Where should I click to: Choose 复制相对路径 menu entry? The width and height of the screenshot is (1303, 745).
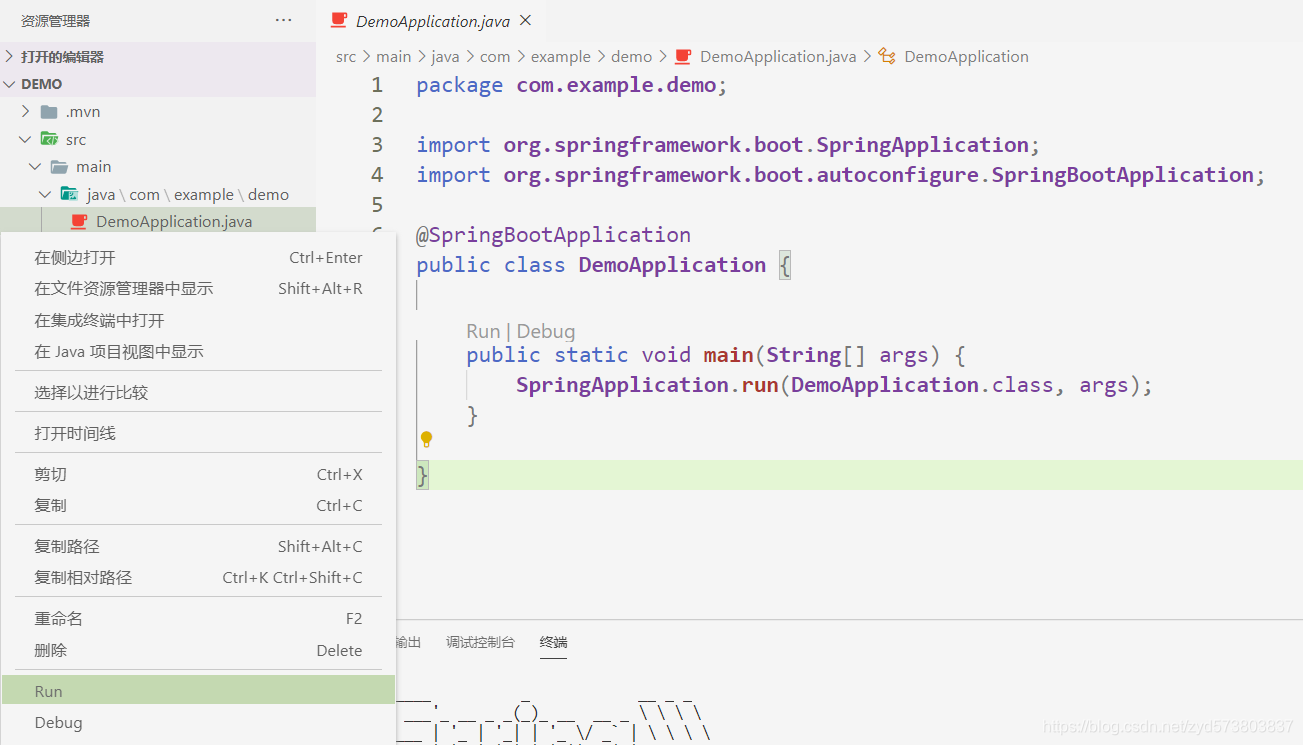click(198, 577)
